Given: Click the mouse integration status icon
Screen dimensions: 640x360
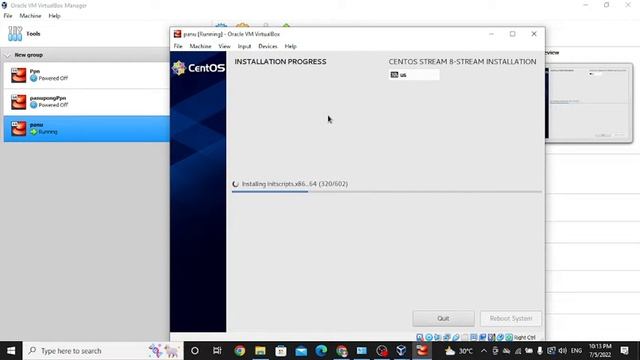Looking at the screenshot, I should 500,337.
